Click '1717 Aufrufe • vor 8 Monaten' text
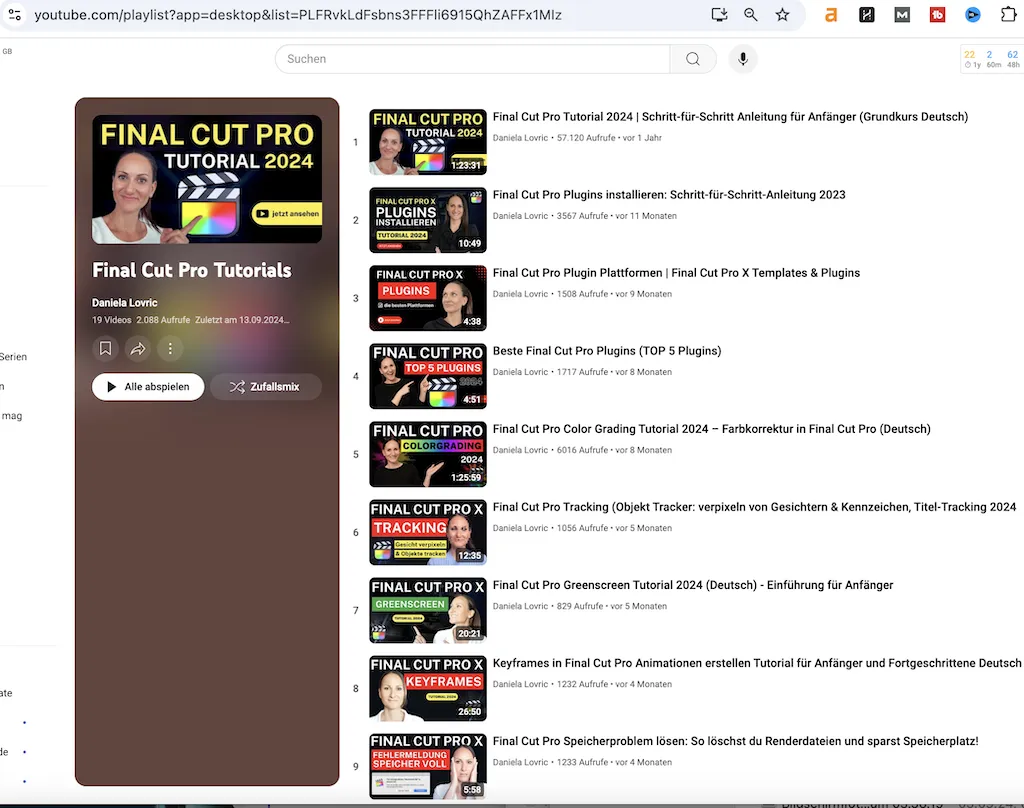Viewport: 1024px width, 808px height. 615,372
